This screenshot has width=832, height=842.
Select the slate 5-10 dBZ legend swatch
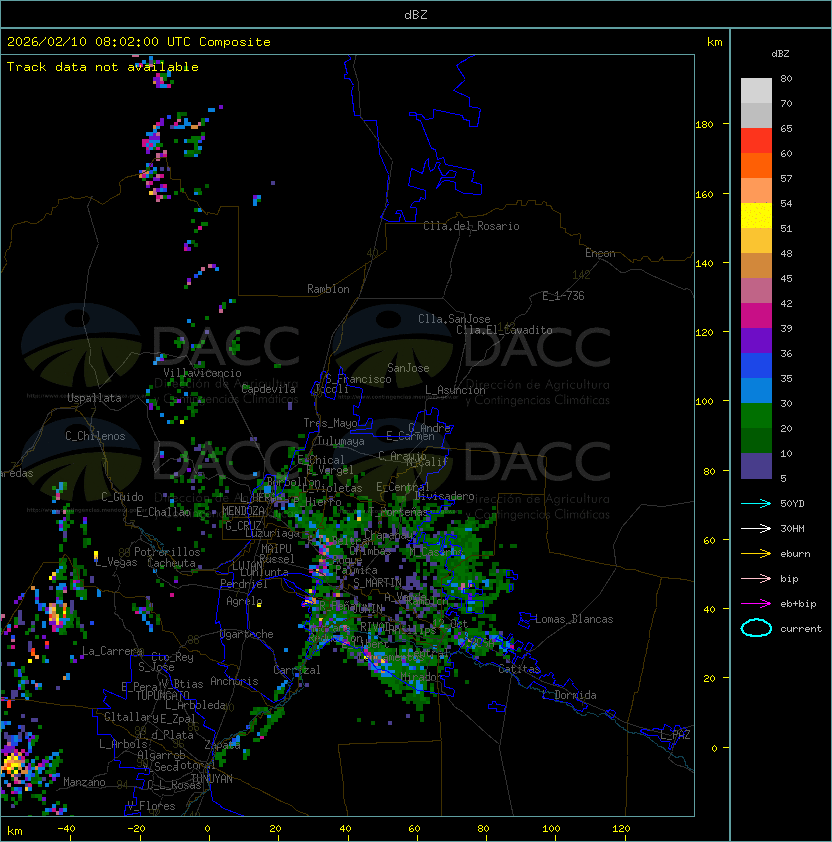[756, 466]
